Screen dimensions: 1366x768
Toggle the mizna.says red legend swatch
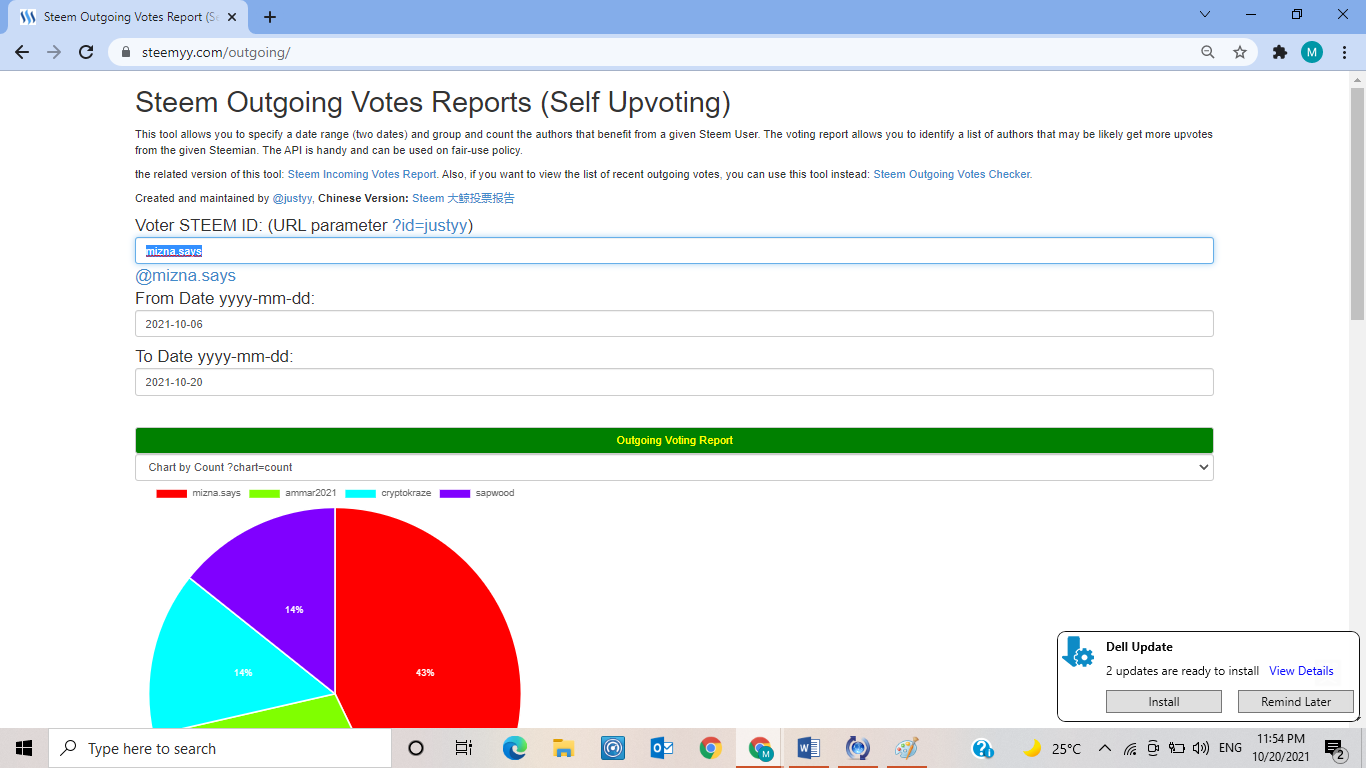click(x=172, y=493)
